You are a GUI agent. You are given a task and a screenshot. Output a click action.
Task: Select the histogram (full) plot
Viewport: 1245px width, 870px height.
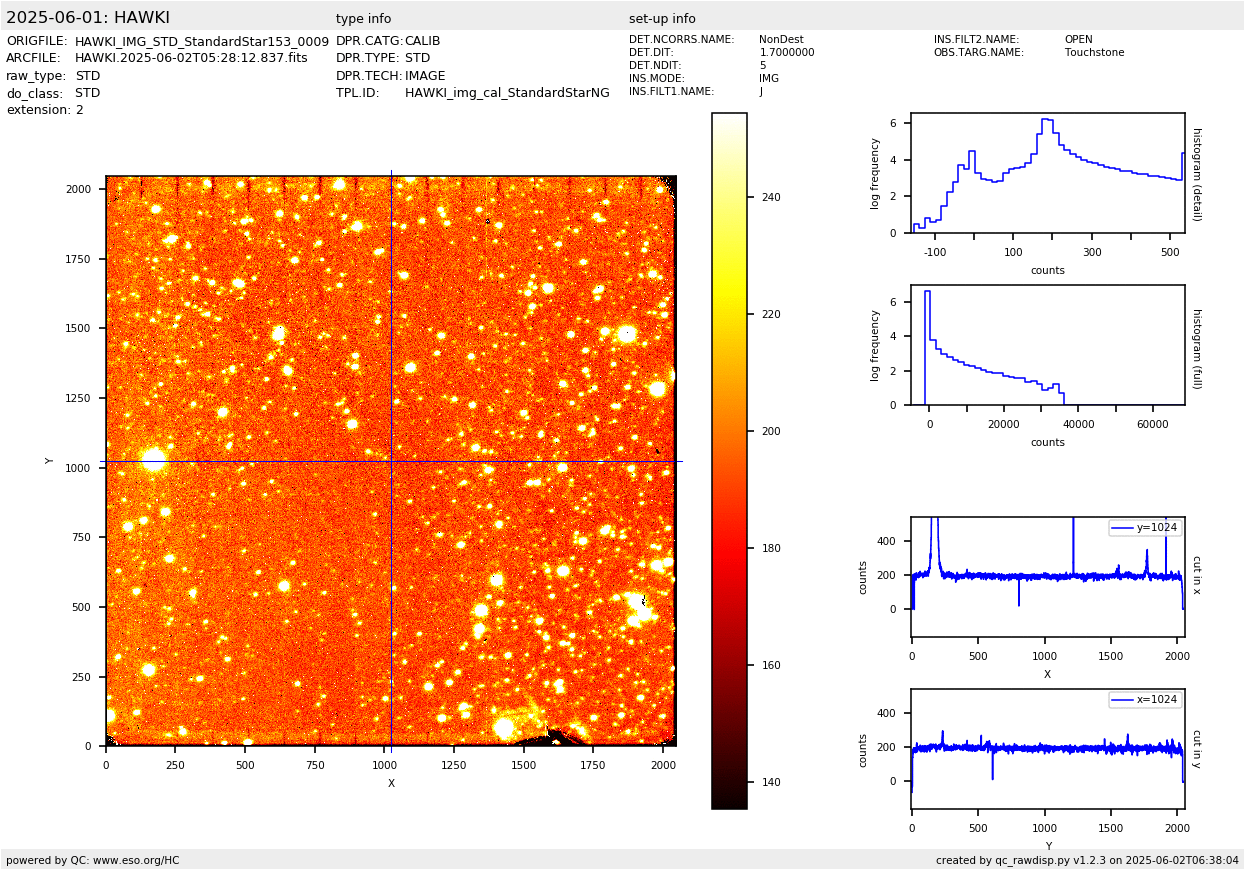(x=1047, y=345)
